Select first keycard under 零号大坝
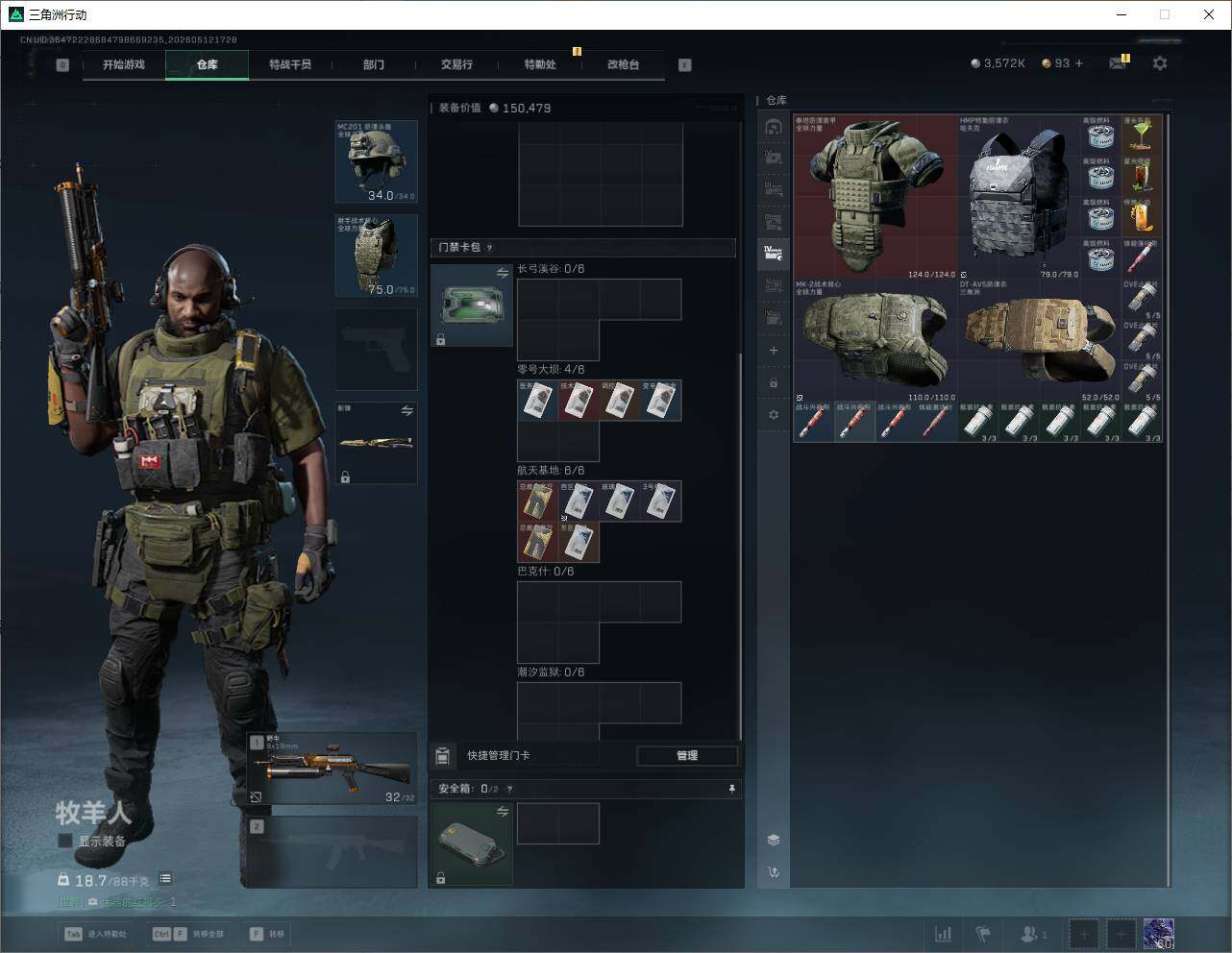This screenshot has width=1232, height=953. click(x=537, y=401)
